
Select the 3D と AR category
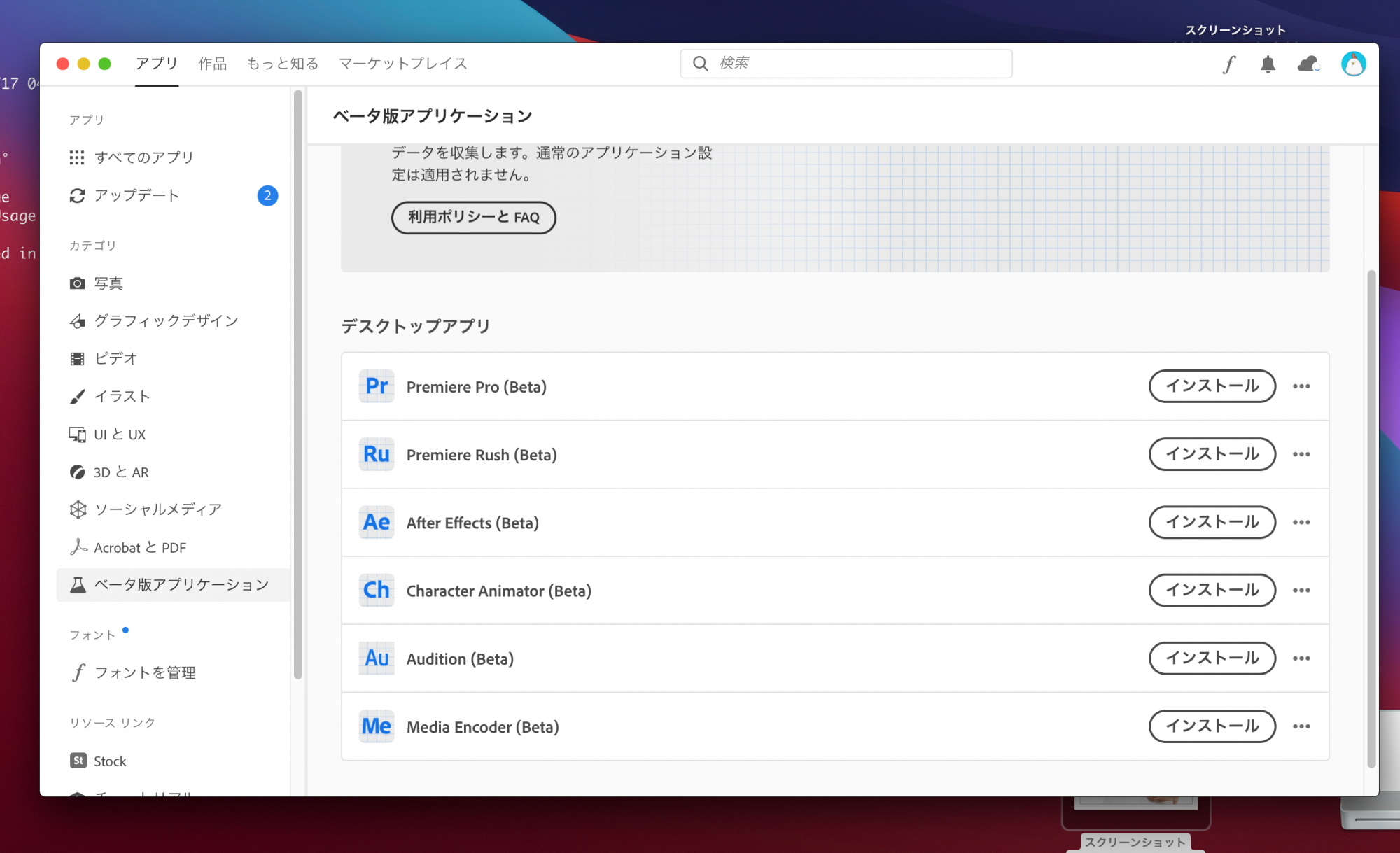(121, 472)
